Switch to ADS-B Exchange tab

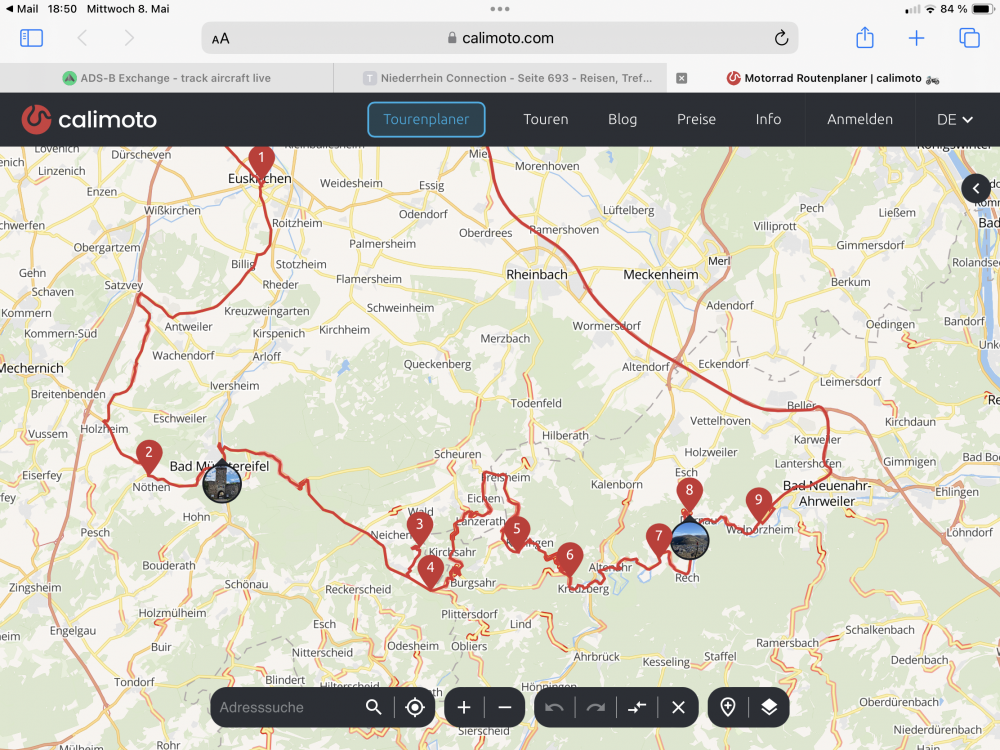(167, 78)
